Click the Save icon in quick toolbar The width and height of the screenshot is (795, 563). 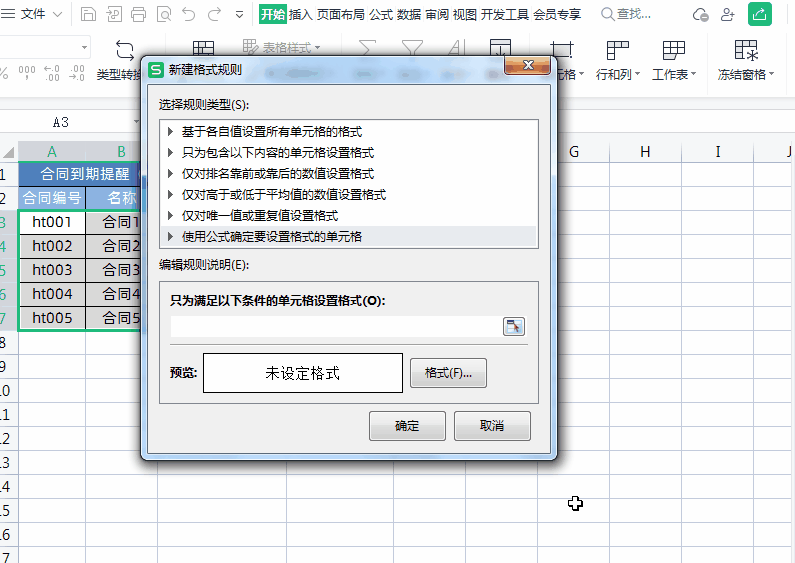pos(88,14)
